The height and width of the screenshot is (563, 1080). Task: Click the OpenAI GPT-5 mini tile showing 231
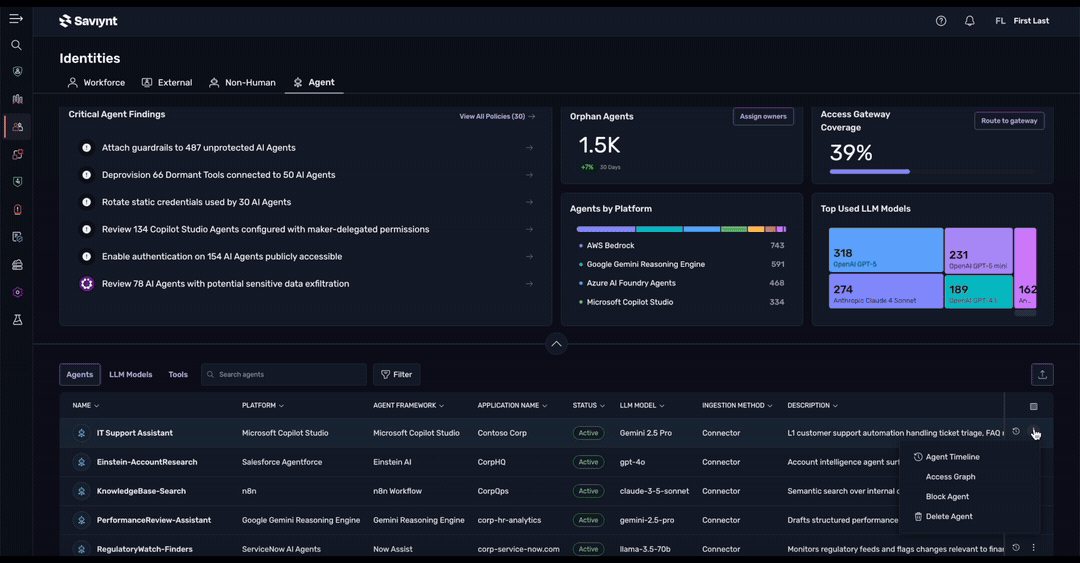978,250
